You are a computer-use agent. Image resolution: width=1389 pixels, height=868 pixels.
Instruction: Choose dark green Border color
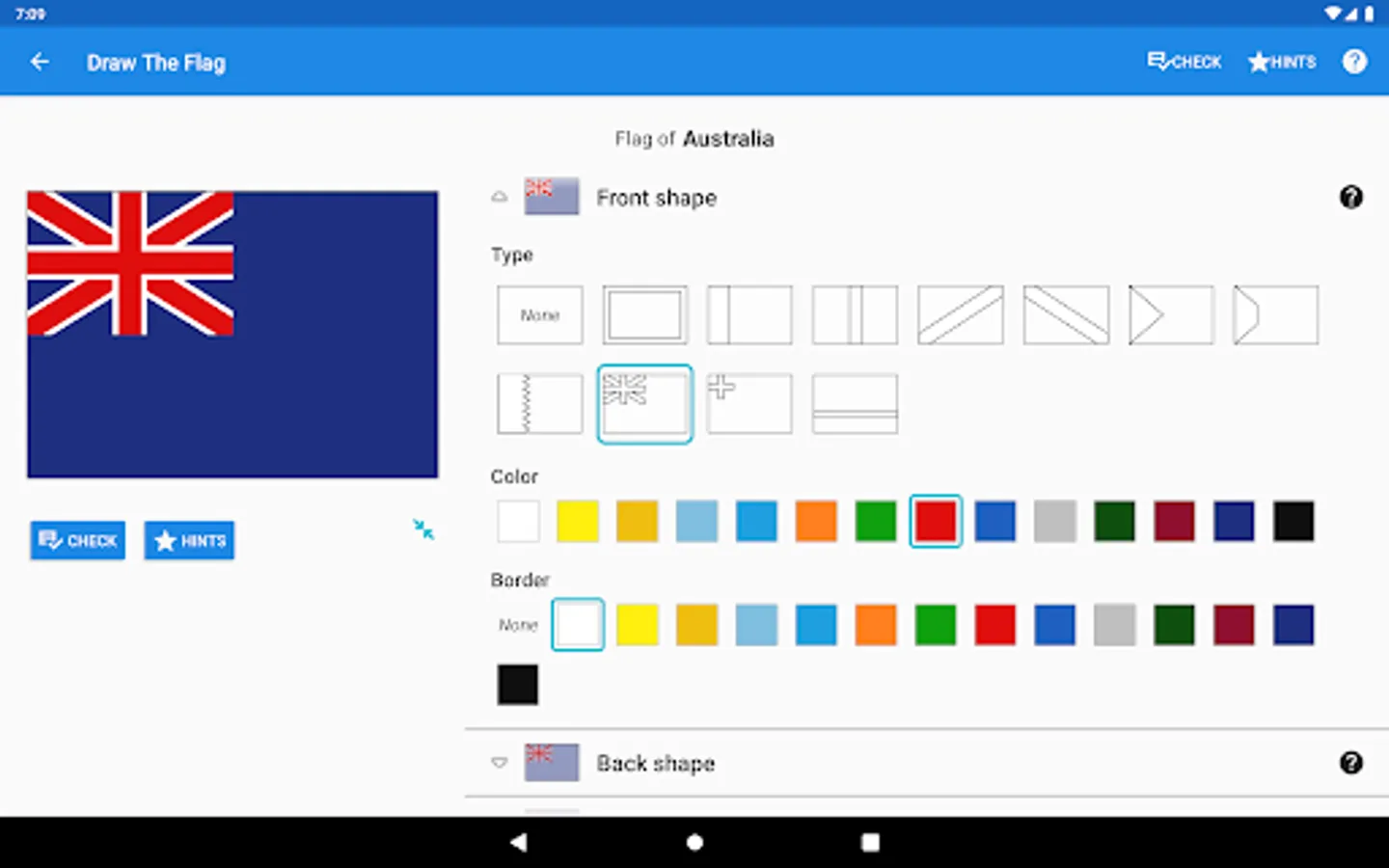click(x=1175, y=625)
